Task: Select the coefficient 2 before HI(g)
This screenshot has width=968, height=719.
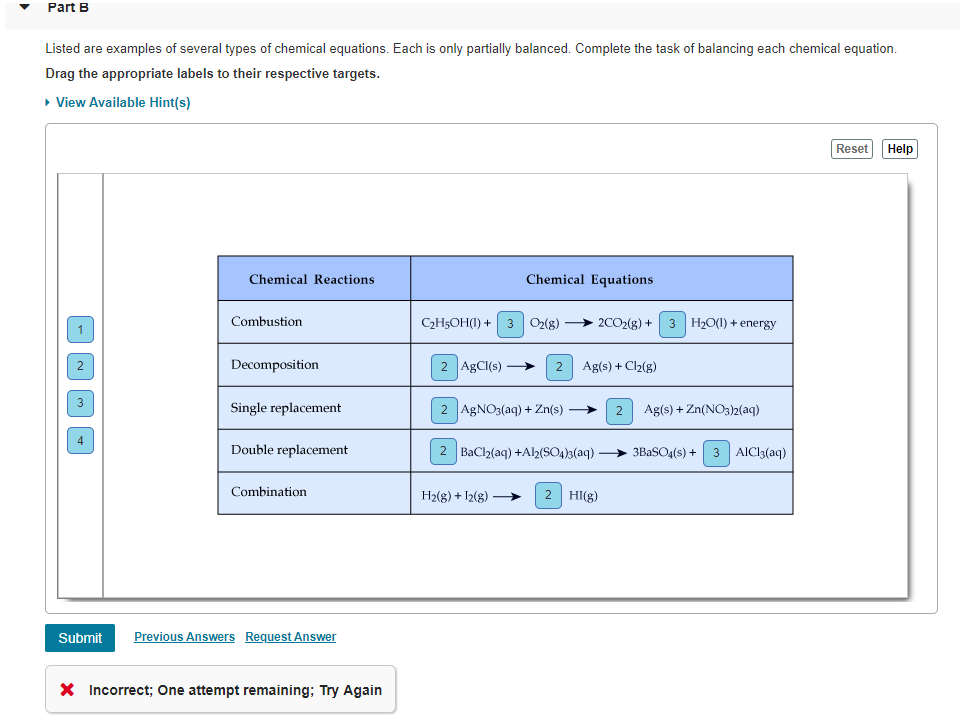Action: coord(548,494)
